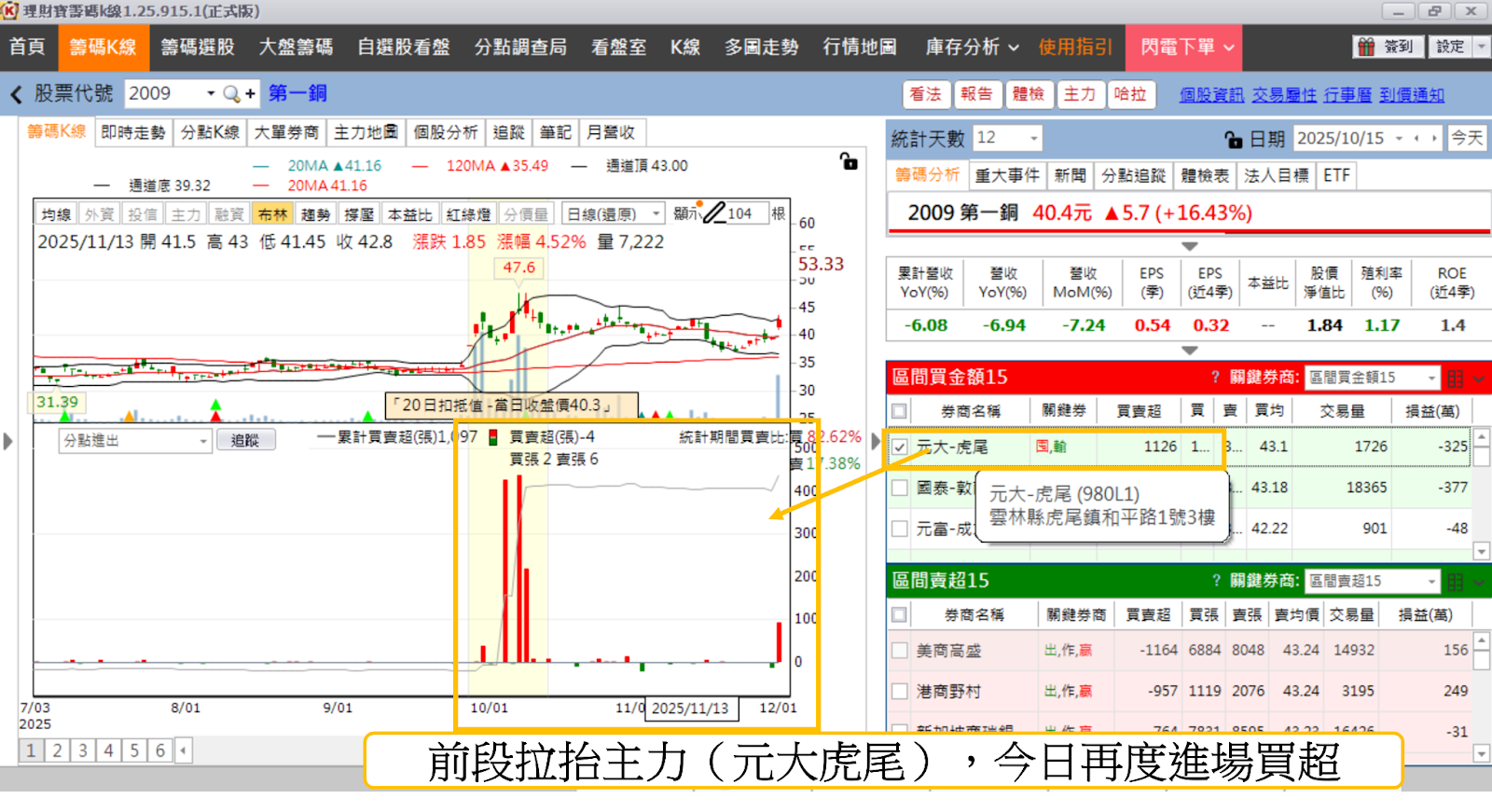Toggle the lock icon above the K-line chart
Image resolution: width=1492 pixels, height=812 pixels.
(849, 160)
